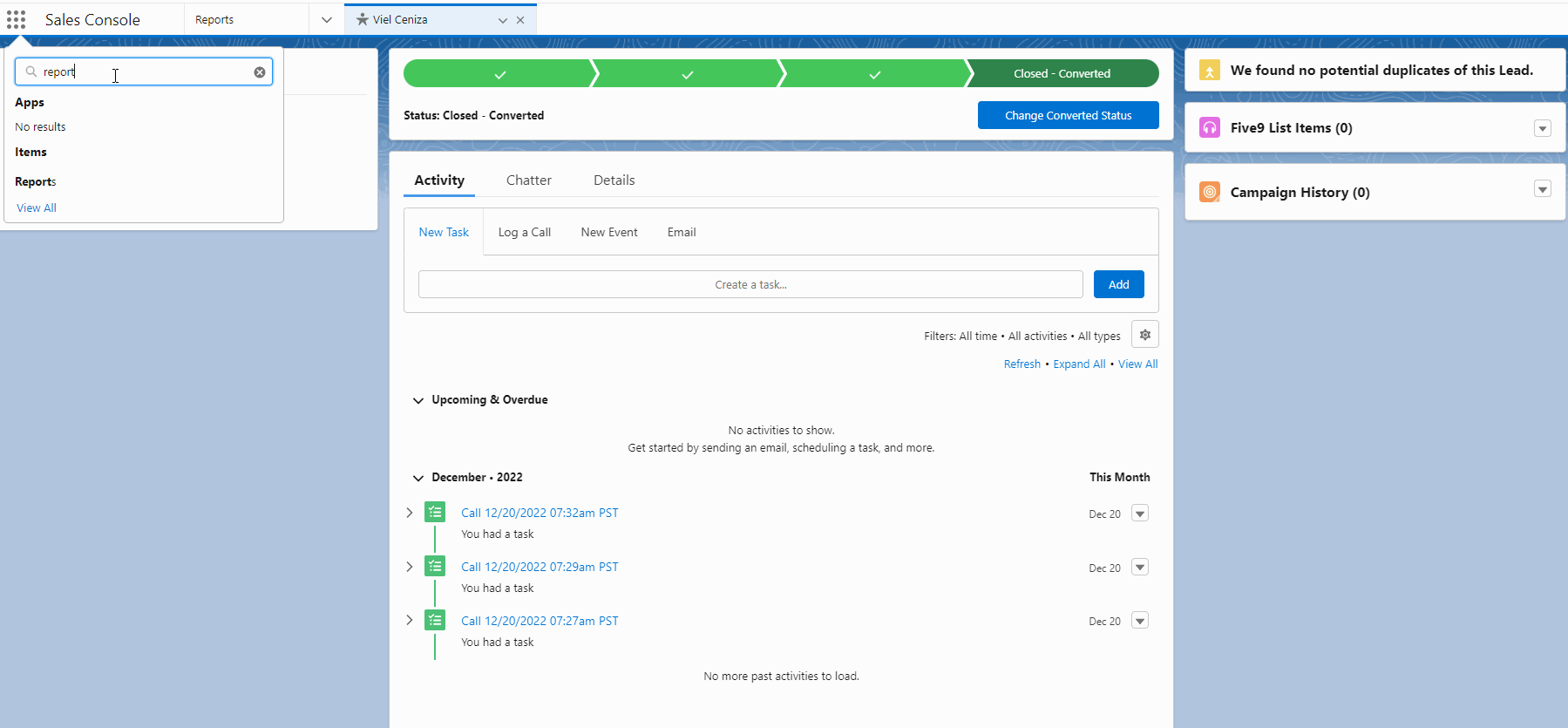The height and width of the screenshot is (728, 1568).
Task: Open actions menu for 07:32am call
Action: coord(1140,514)
